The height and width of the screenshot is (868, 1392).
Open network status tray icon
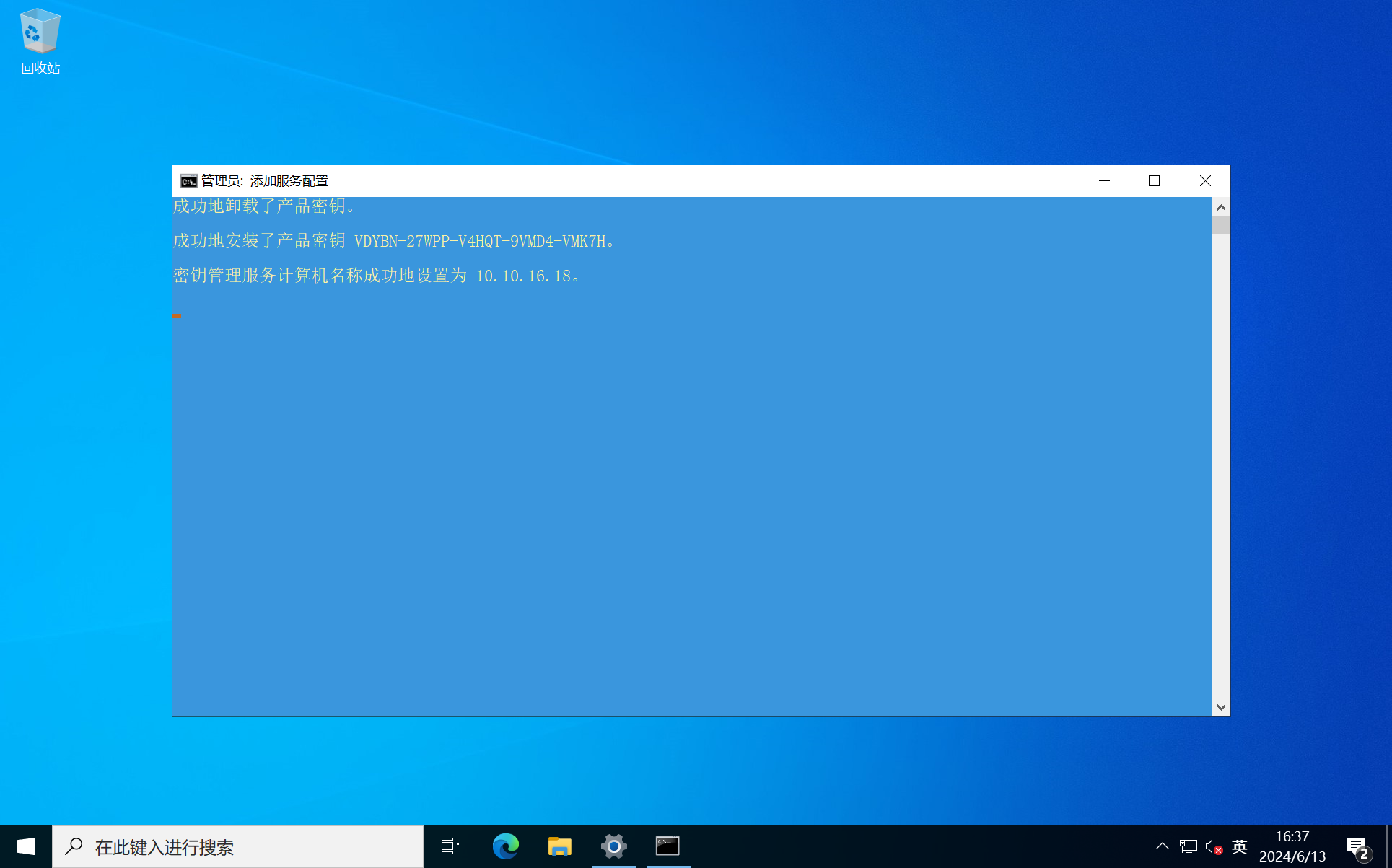click(x=1188, y=846)
